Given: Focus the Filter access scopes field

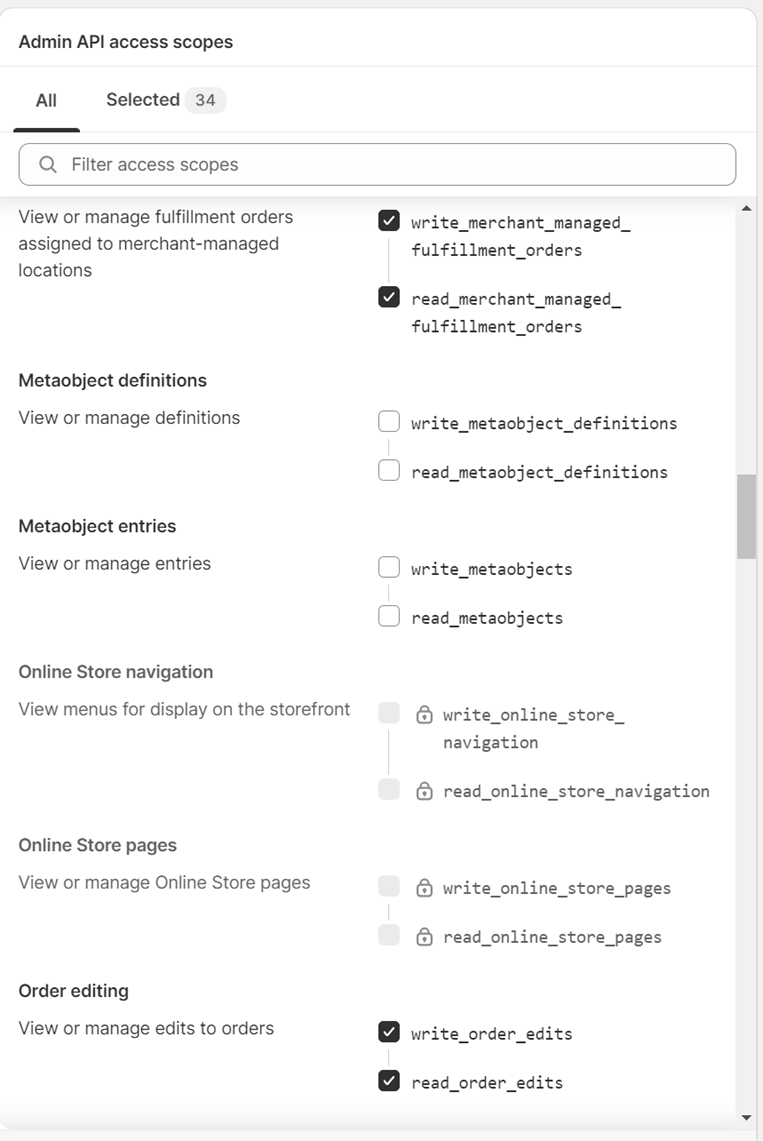Looking at the screenshot, I should click(377, 164).
